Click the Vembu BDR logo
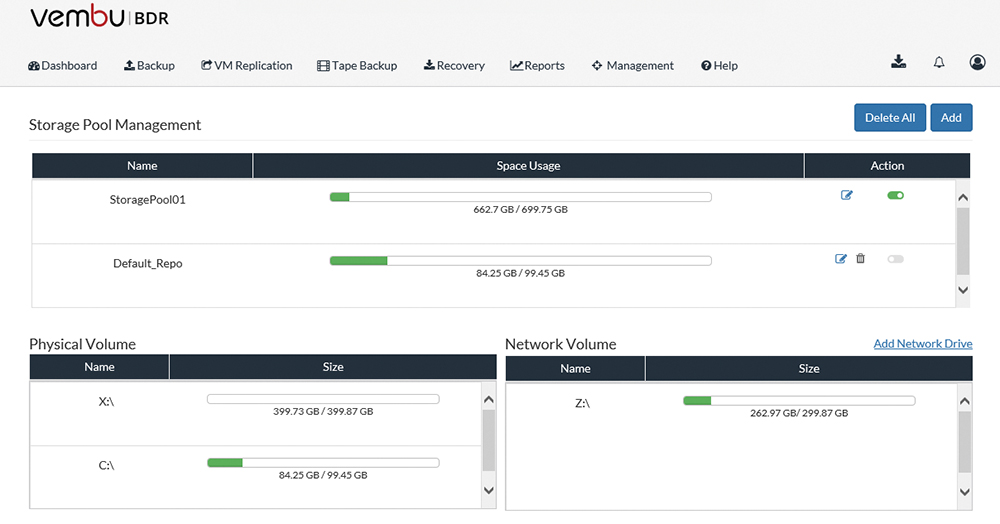The height and width of the screenshot is (524, 1000). (x=99, y=17)
